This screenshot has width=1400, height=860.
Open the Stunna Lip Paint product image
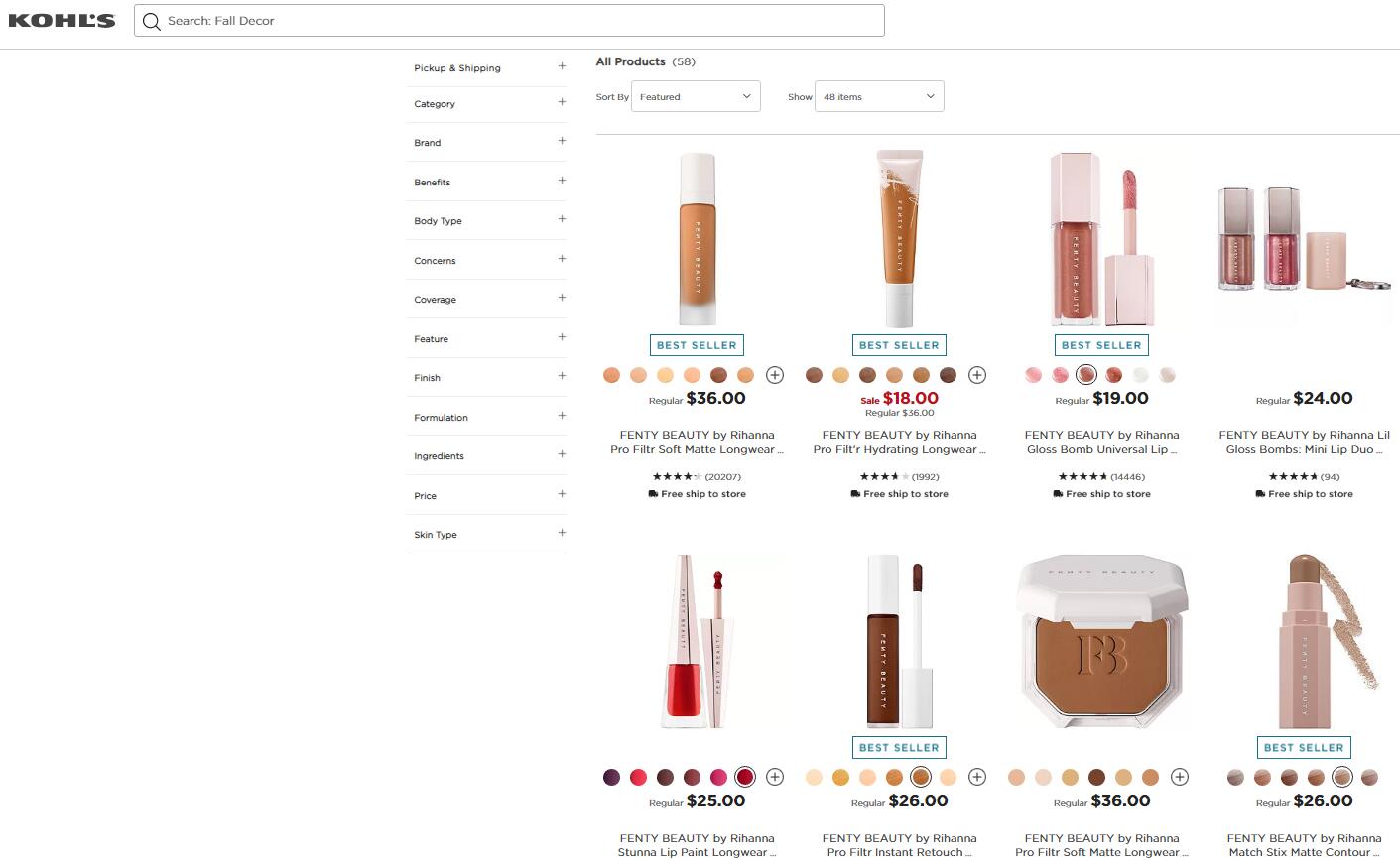pyautogui.click(x=698, y=642)
